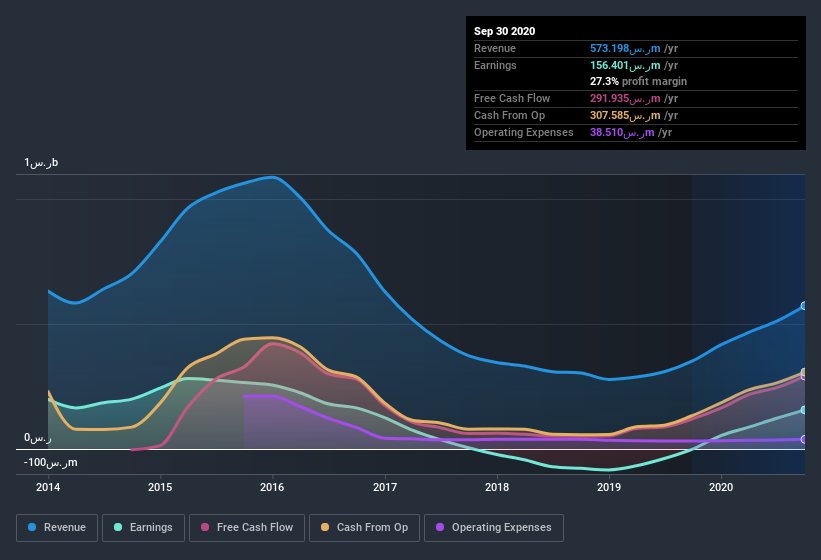Toggle the Operating Expenses legend button

tap(494, 528)
